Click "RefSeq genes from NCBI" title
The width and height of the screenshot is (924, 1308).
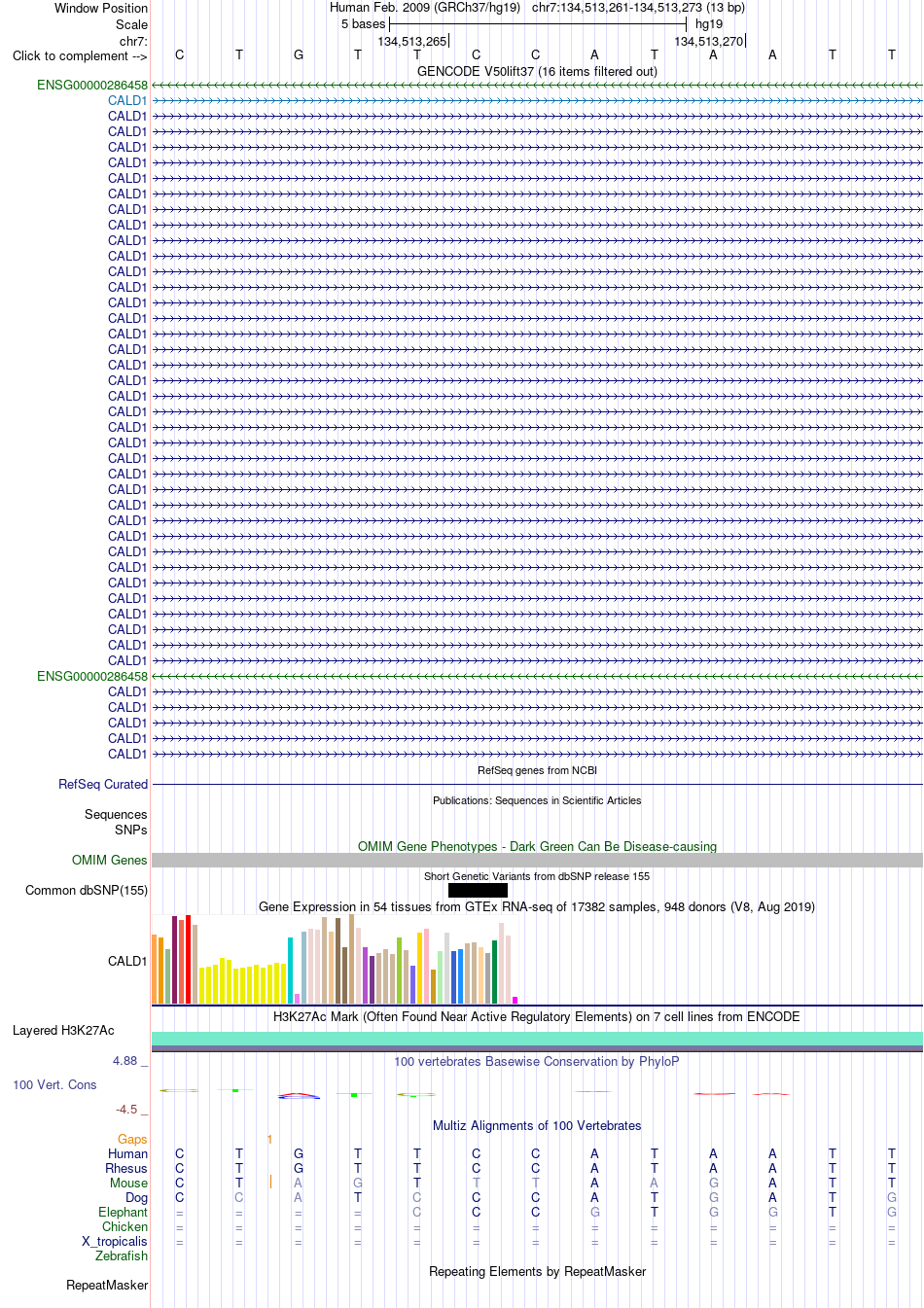[537, 770]
